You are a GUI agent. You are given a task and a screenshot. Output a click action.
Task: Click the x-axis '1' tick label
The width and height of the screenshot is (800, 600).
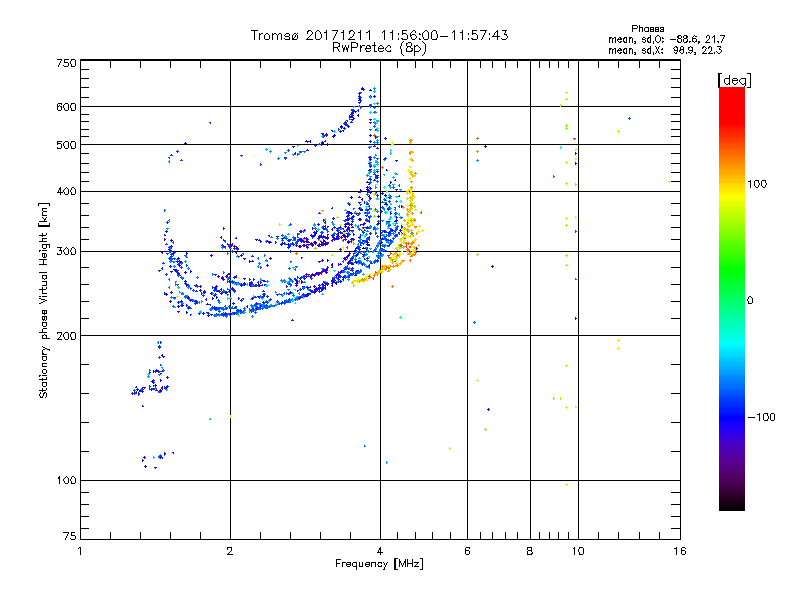tap(80, 551)
